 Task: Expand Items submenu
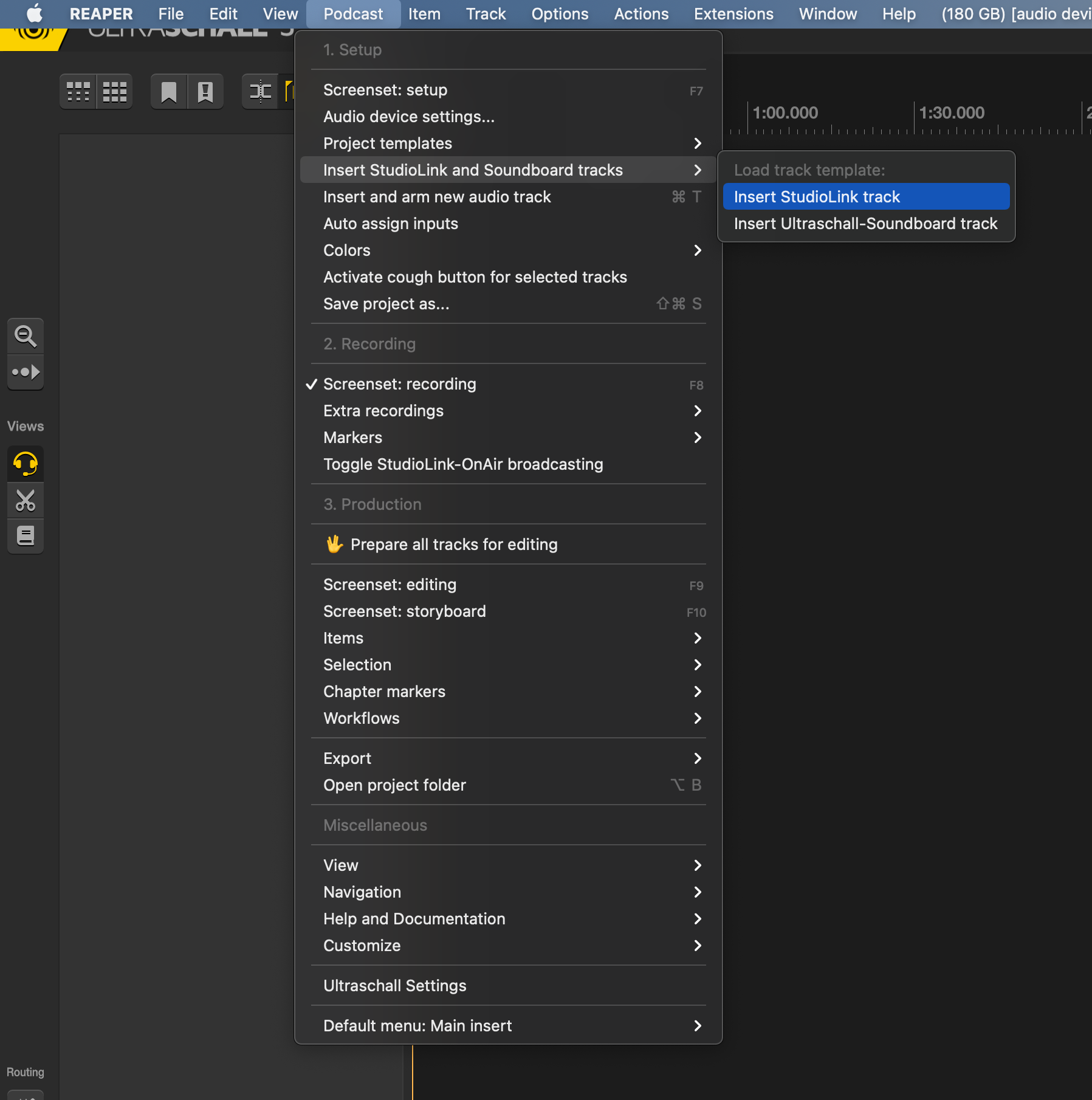point(508,638)
